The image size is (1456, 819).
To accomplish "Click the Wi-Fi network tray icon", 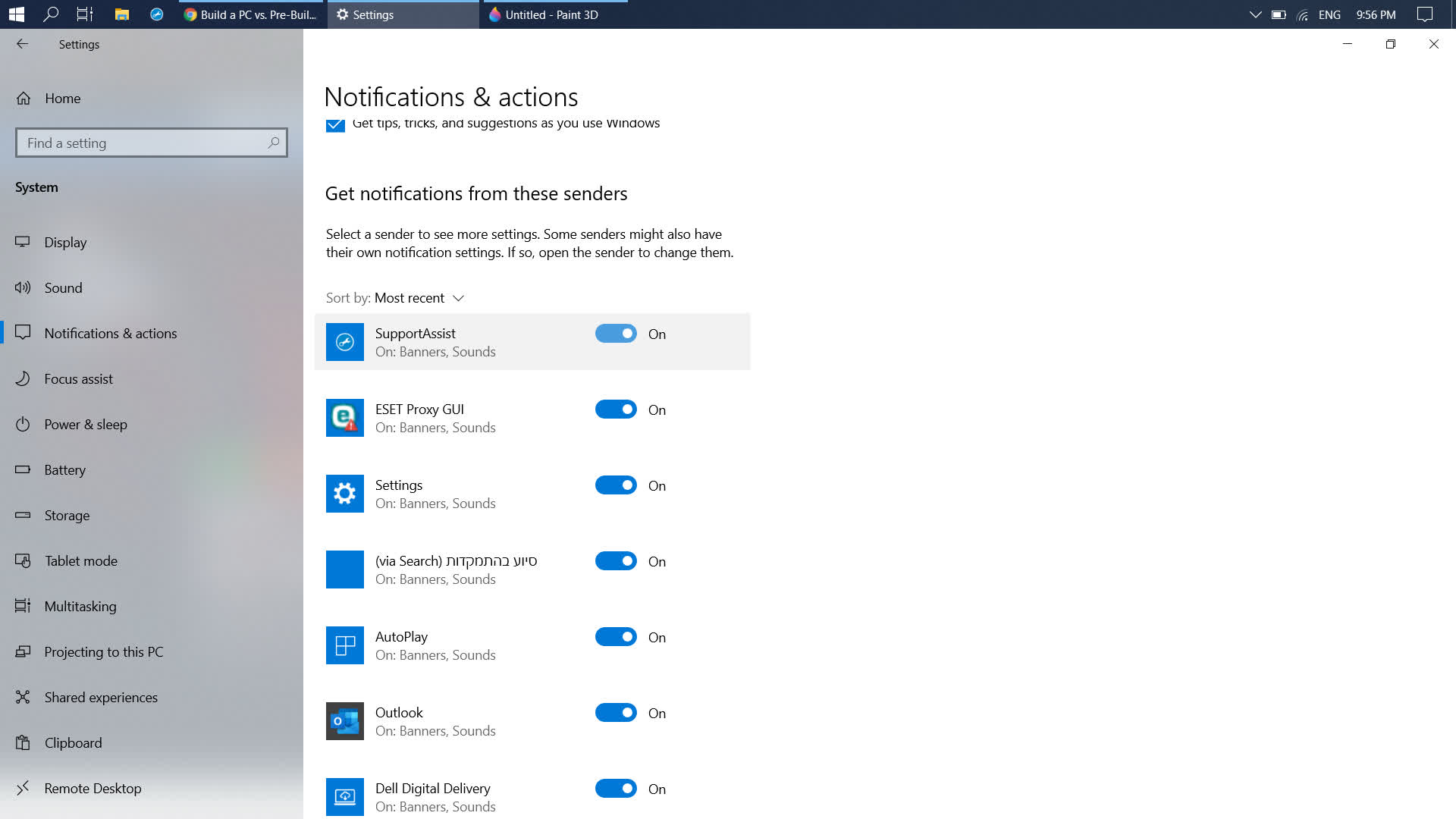I will tap(1303, 14).
